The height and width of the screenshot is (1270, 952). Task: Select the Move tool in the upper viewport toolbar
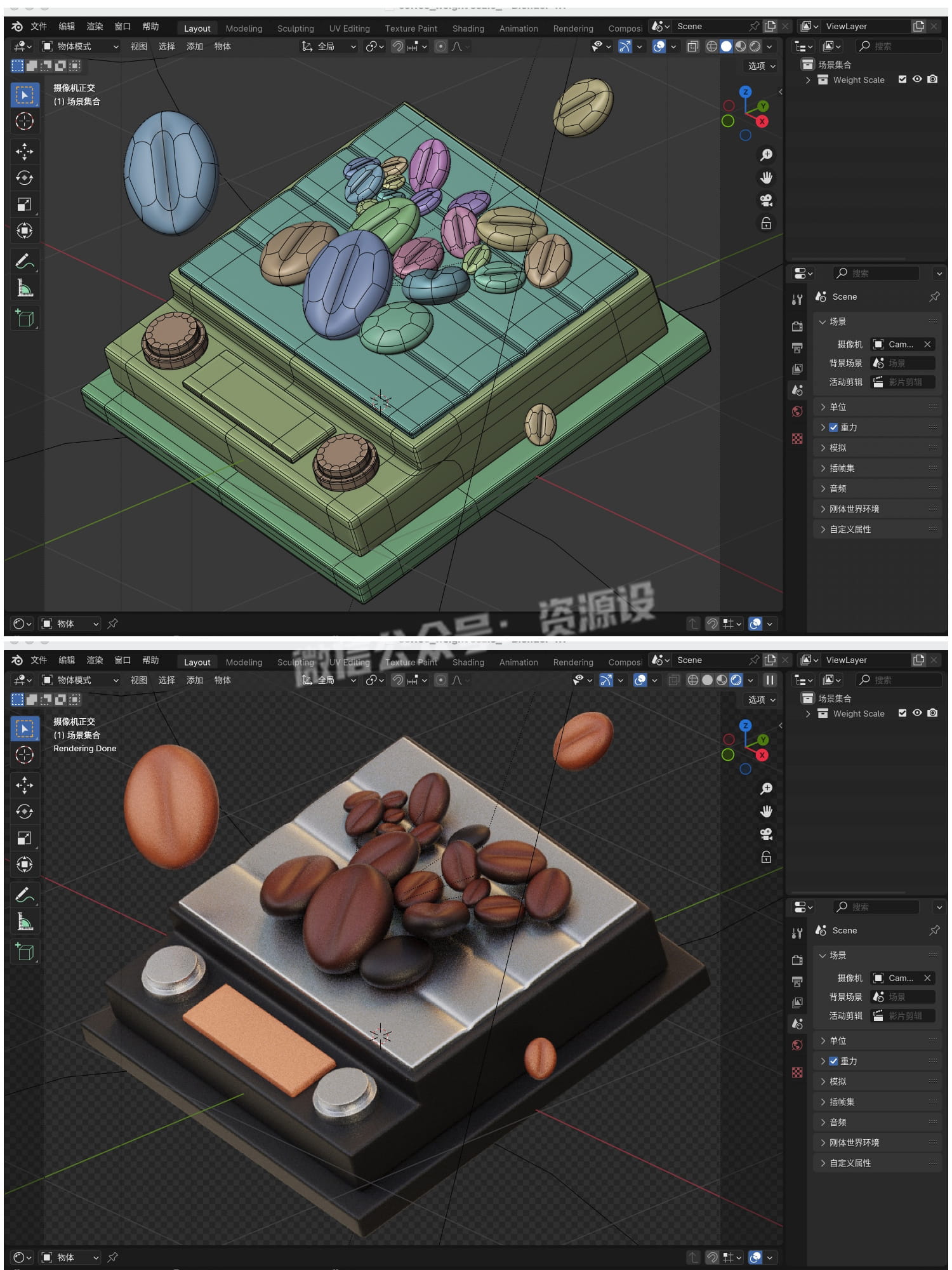click(x=24, y=151)
